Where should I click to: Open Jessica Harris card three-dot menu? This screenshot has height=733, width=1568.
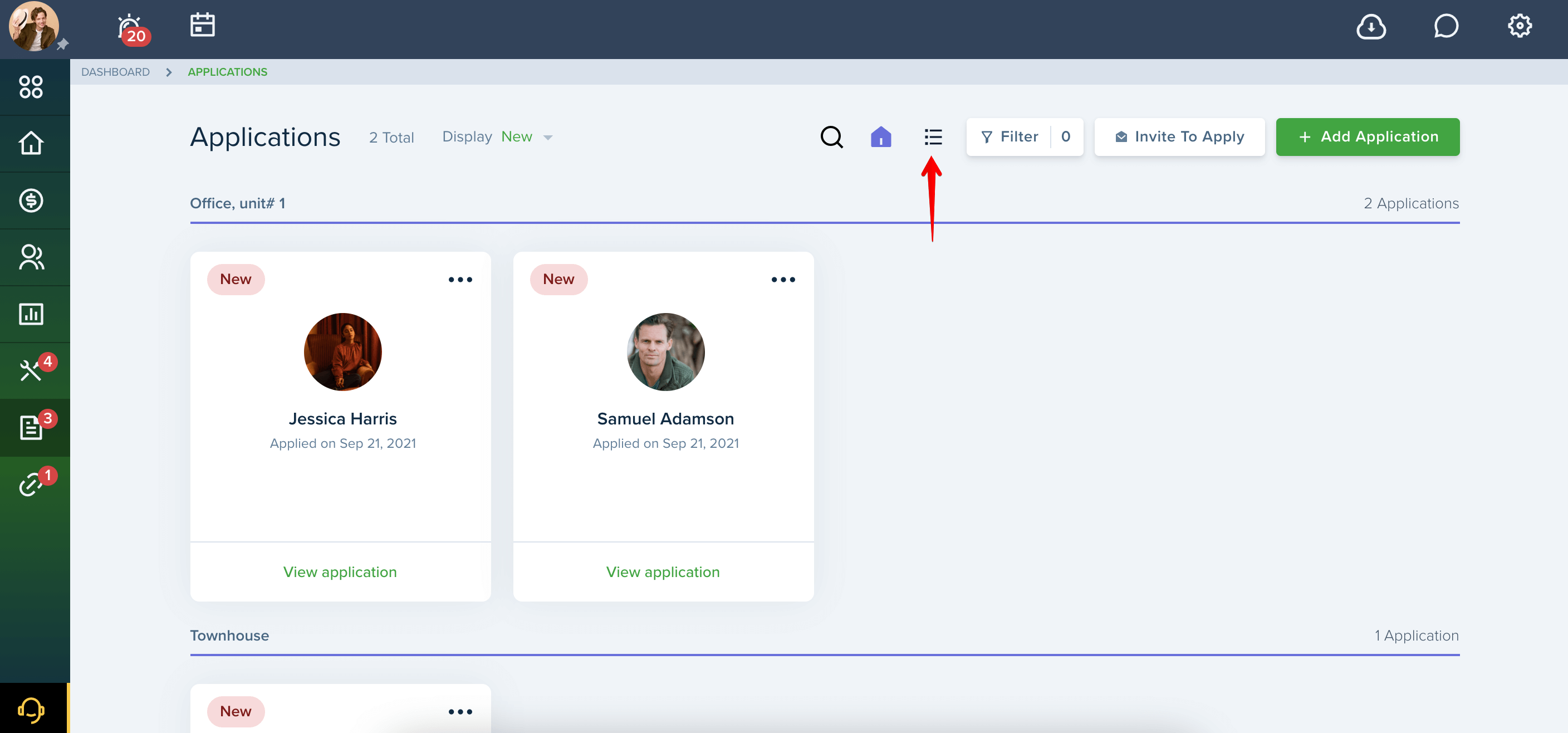click(460, 280)
